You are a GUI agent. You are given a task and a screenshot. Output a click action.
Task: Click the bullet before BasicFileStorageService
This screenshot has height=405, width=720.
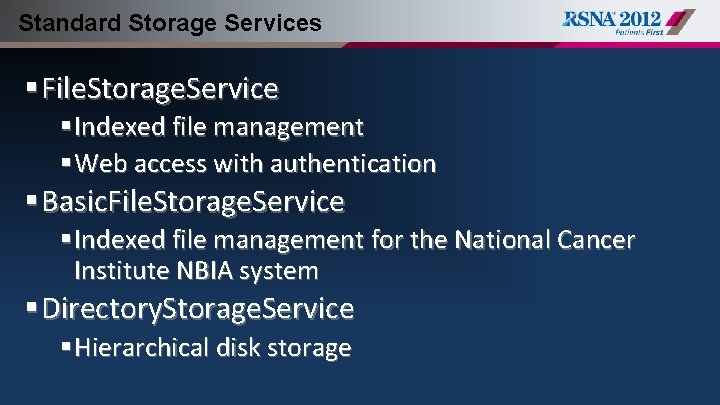(x=32, y=200)
